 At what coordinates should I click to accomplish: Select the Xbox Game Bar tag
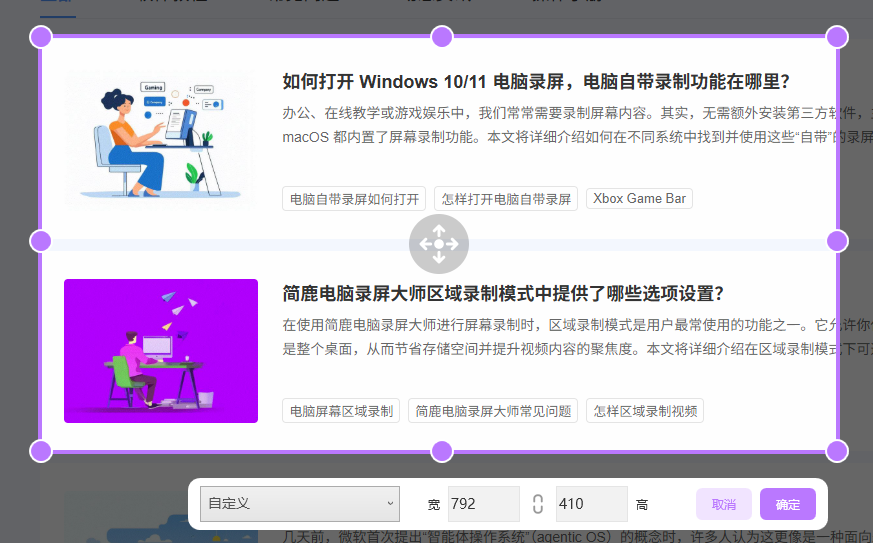639,199
